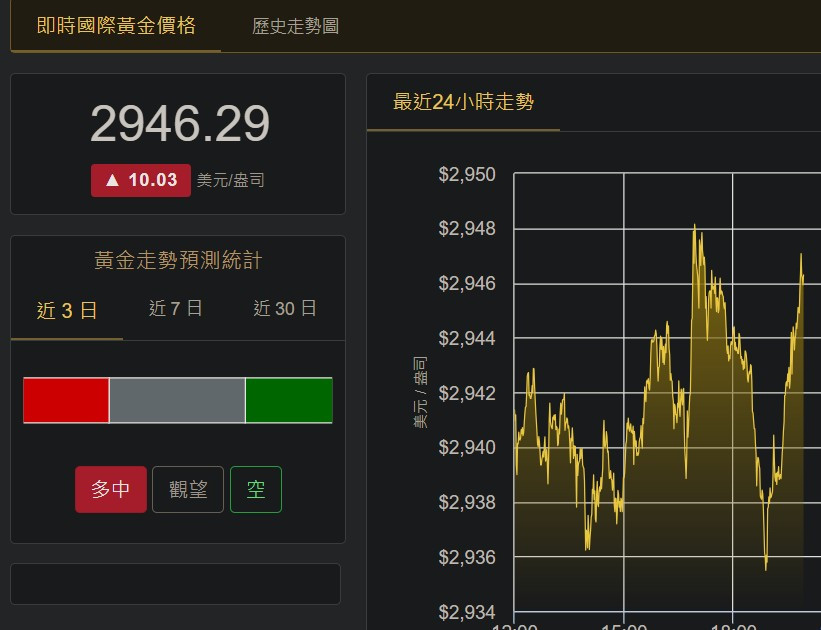
Task: Click the 多中 vote button
Action: 111,489
